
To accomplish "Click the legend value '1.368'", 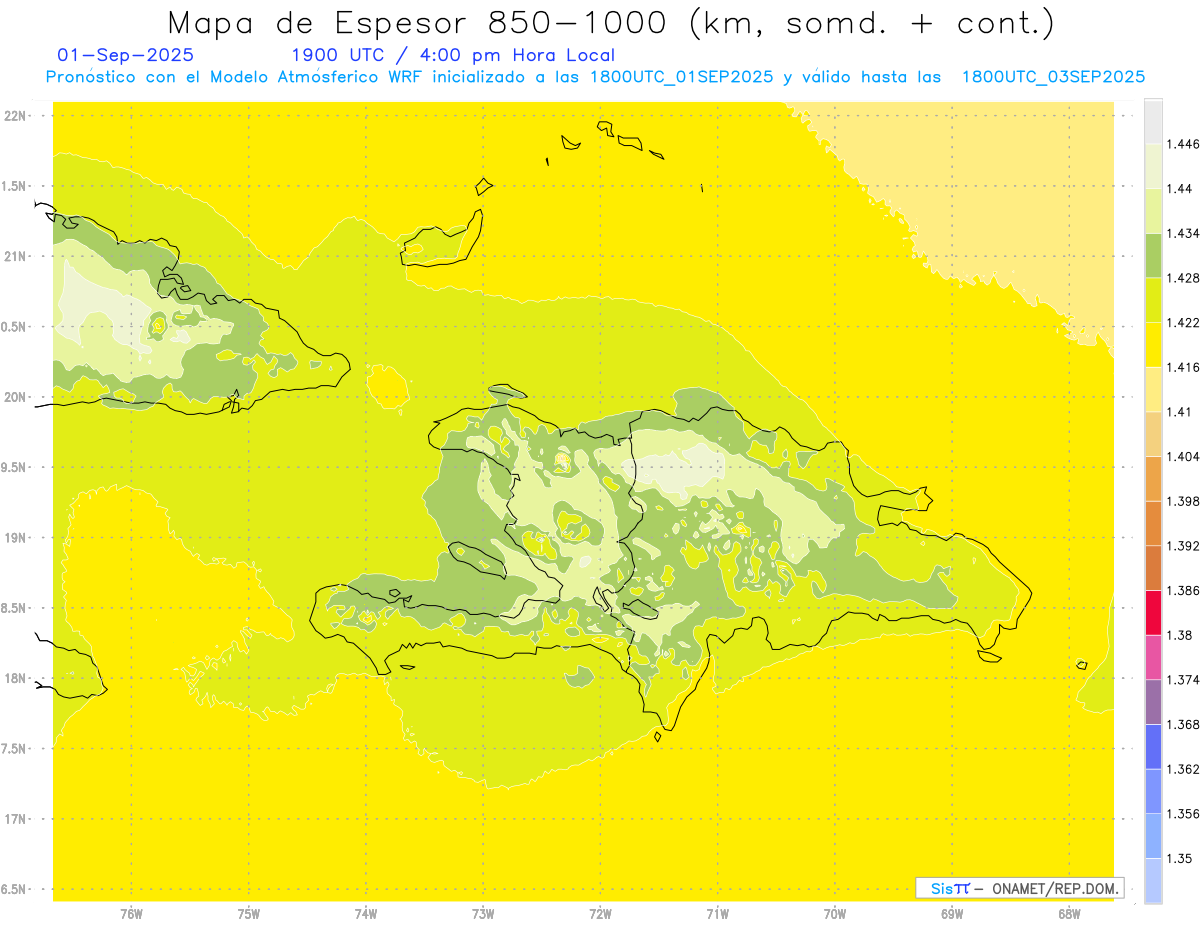I will click(1183, 724).
